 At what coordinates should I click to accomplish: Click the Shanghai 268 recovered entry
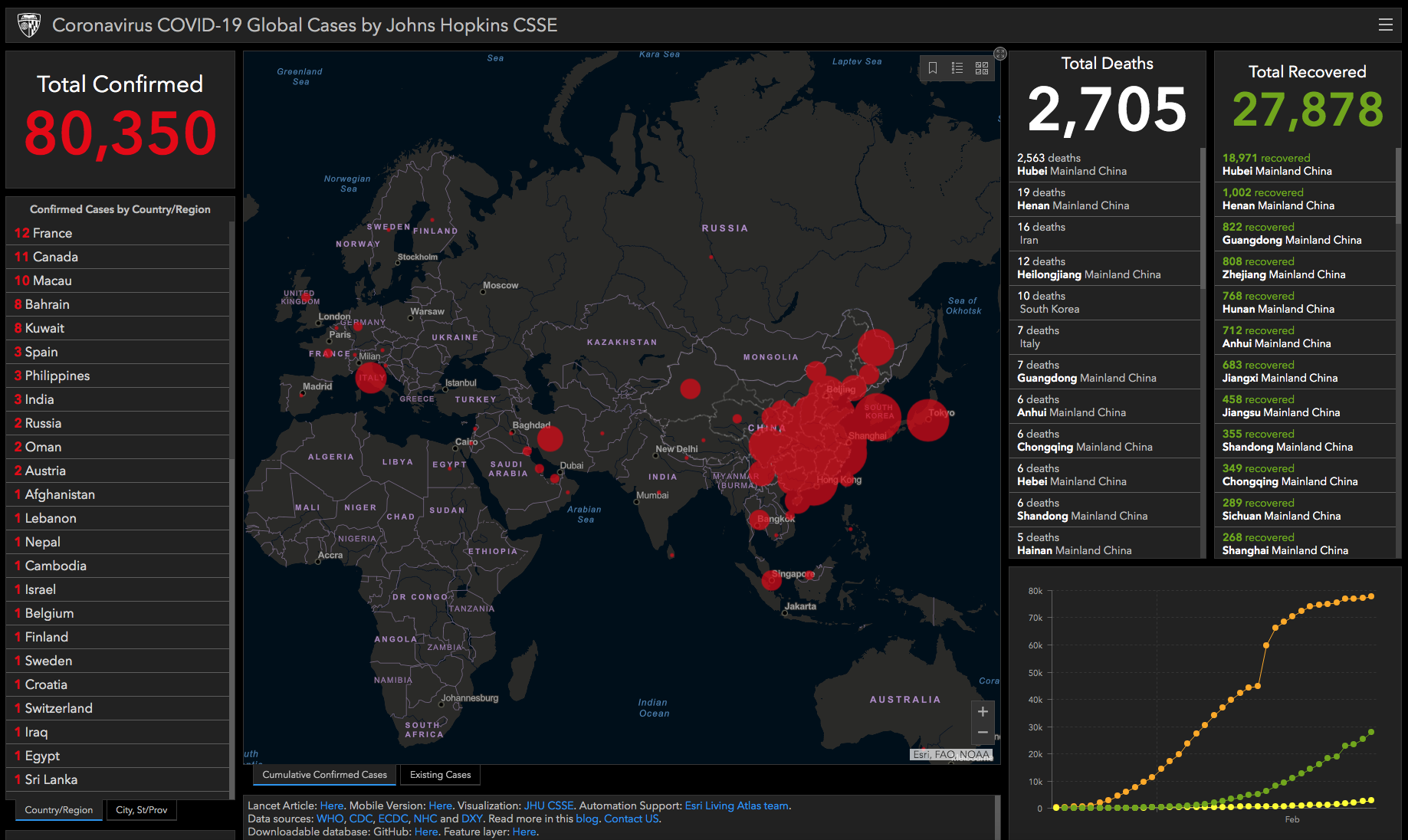pyautogui.click(x=1305, y=543)
